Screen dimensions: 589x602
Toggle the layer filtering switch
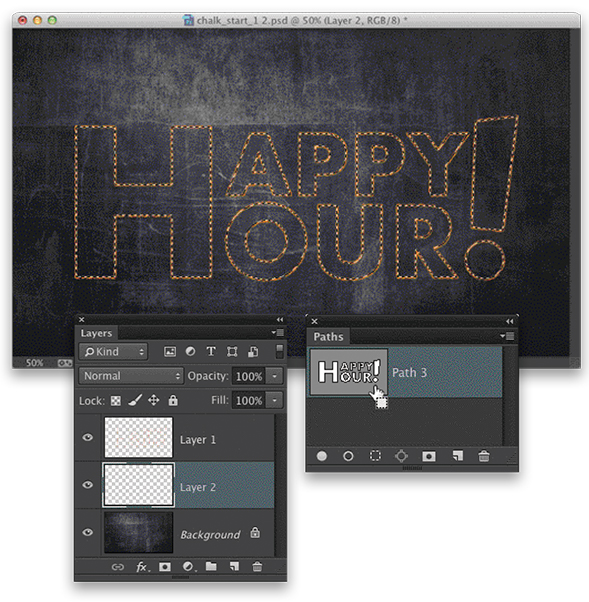tap(280, 351)
